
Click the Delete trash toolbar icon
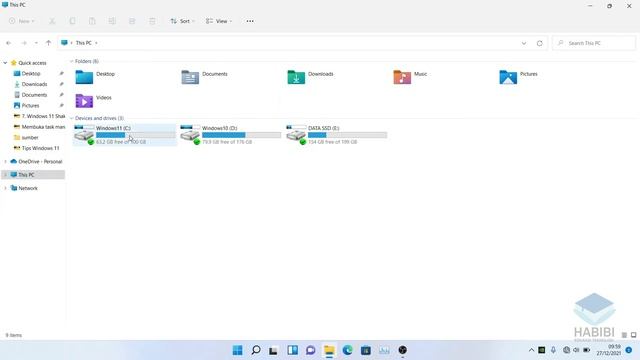[x=152, y=21]
